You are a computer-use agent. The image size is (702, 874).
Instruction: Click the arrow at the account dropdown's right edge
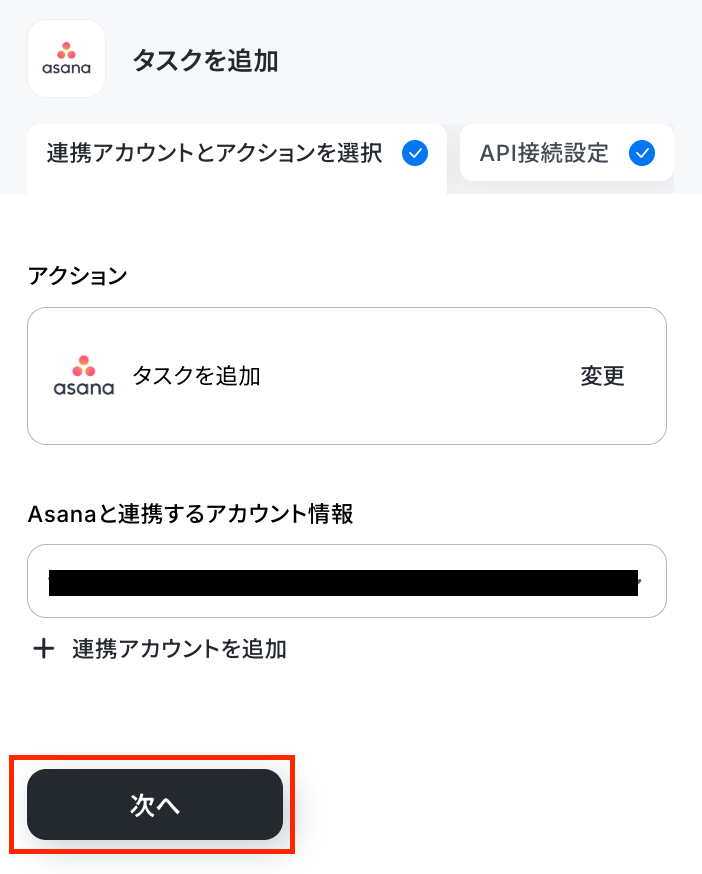point(640,581)
